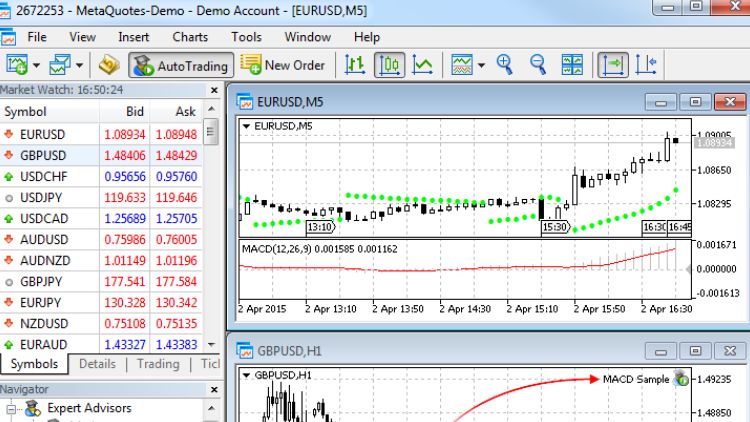Click the New Order button
The height and width of the screenshot is (422, 750).
[x=282, y=65]
